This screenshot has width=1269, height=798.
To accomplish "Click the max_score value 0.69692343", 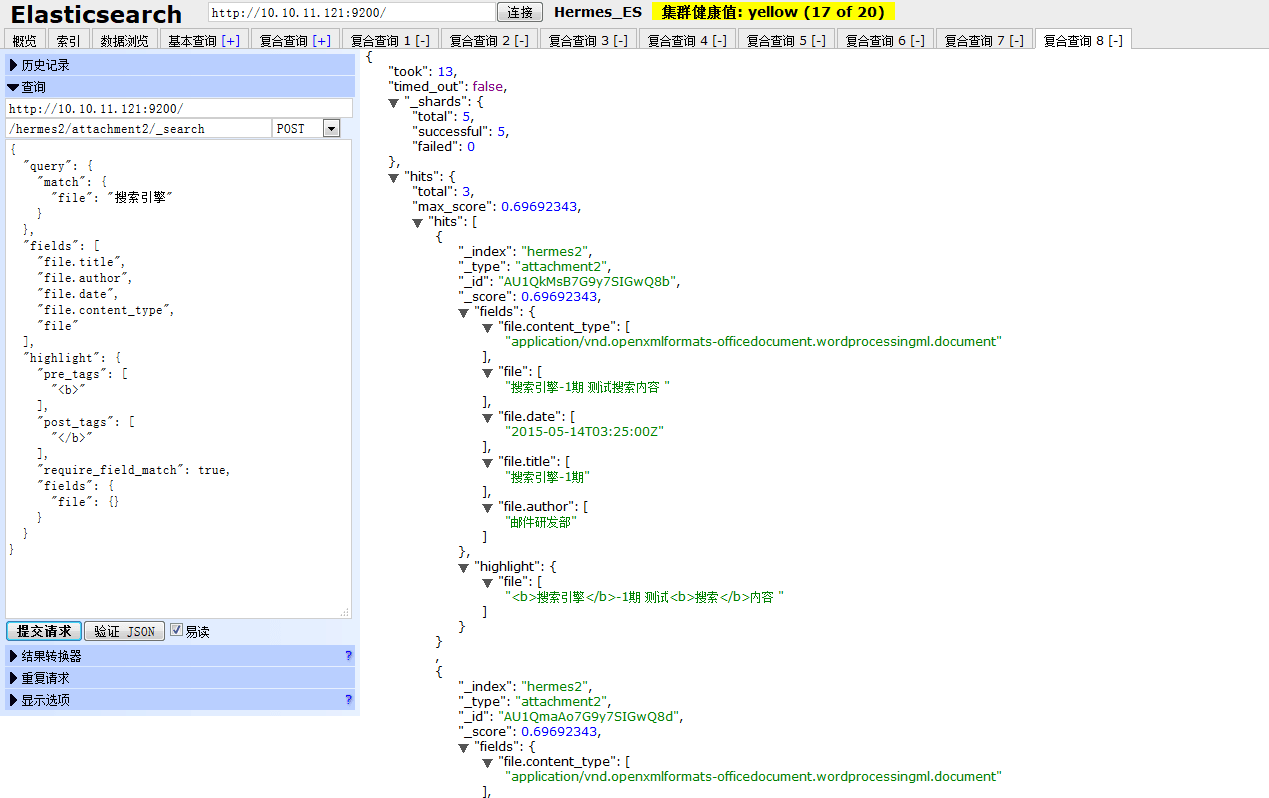I will [540, 206].
